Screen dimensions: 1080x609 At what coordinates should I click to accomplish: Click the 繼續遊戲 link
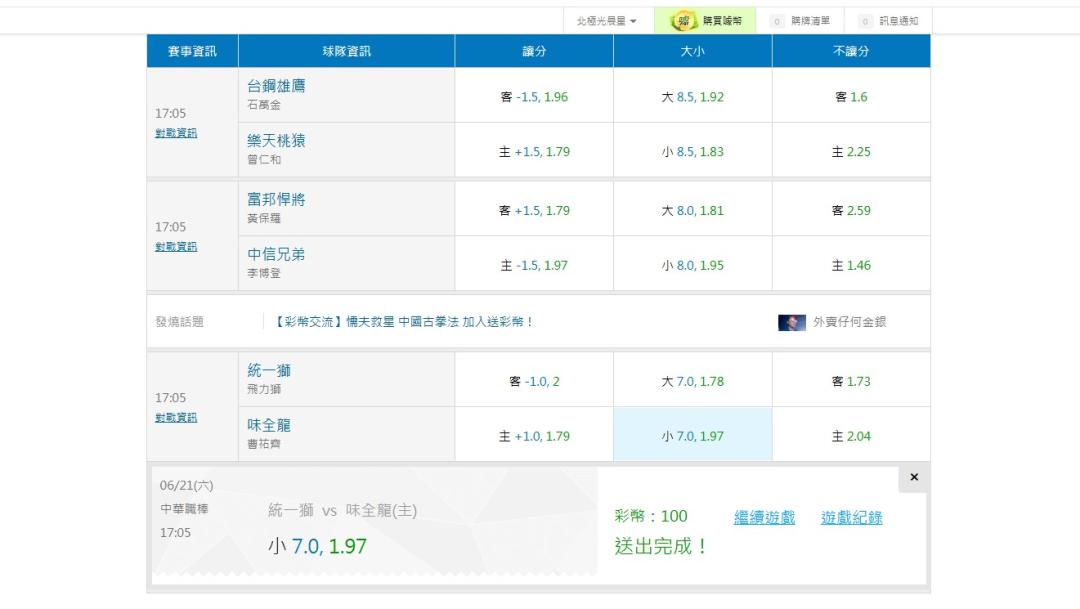point(764,517)
